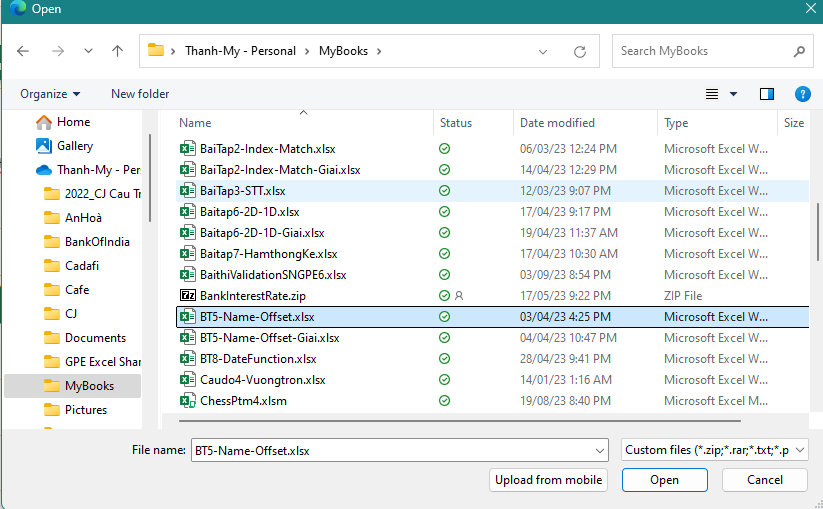This screenshot has height=509, width=823.
Task: Click the Back navigation arrow
Action: (x=23, y=51)
